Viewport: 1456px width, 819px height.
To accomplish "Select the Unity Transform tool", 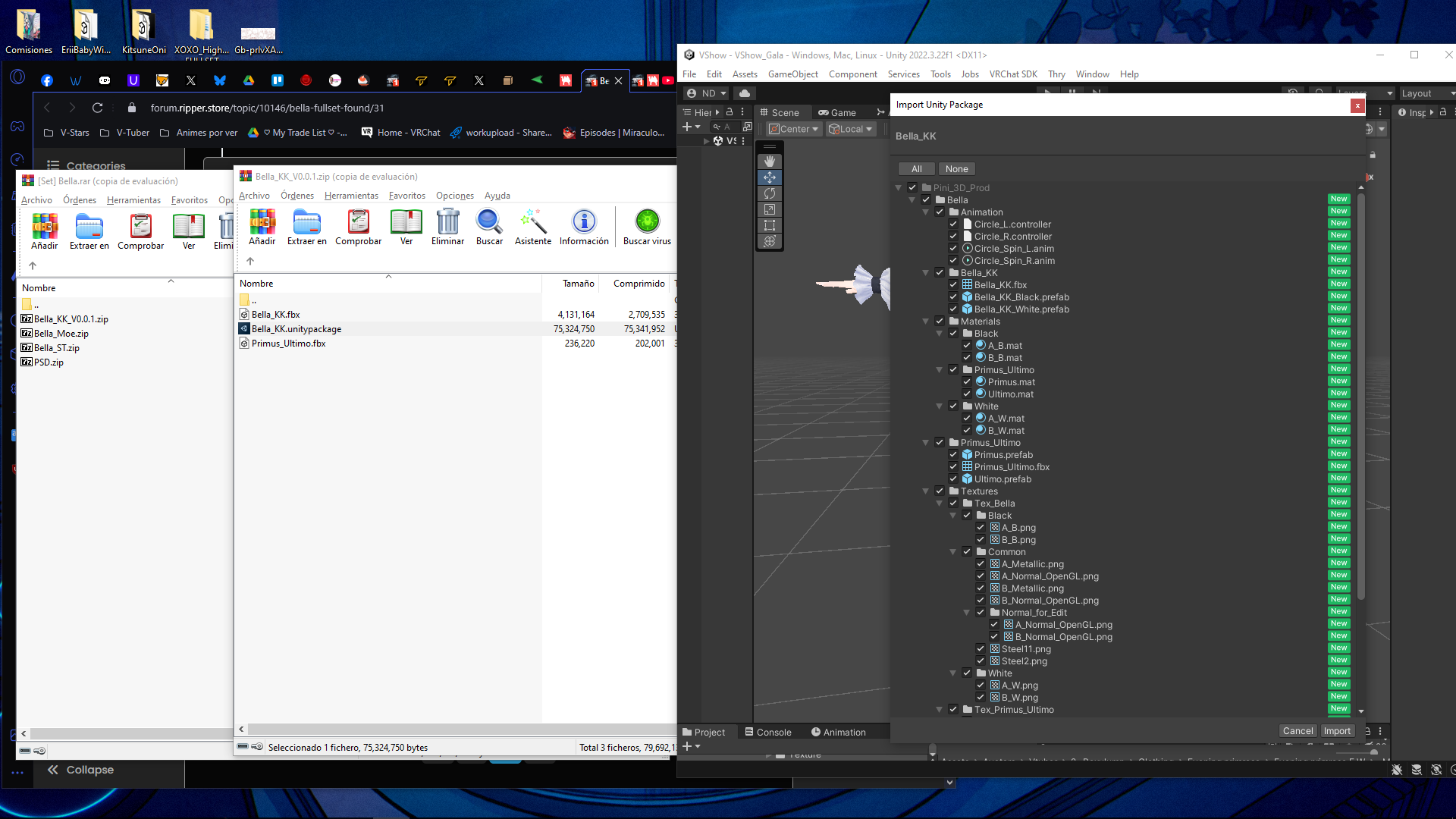I will [x=770, y=240].
